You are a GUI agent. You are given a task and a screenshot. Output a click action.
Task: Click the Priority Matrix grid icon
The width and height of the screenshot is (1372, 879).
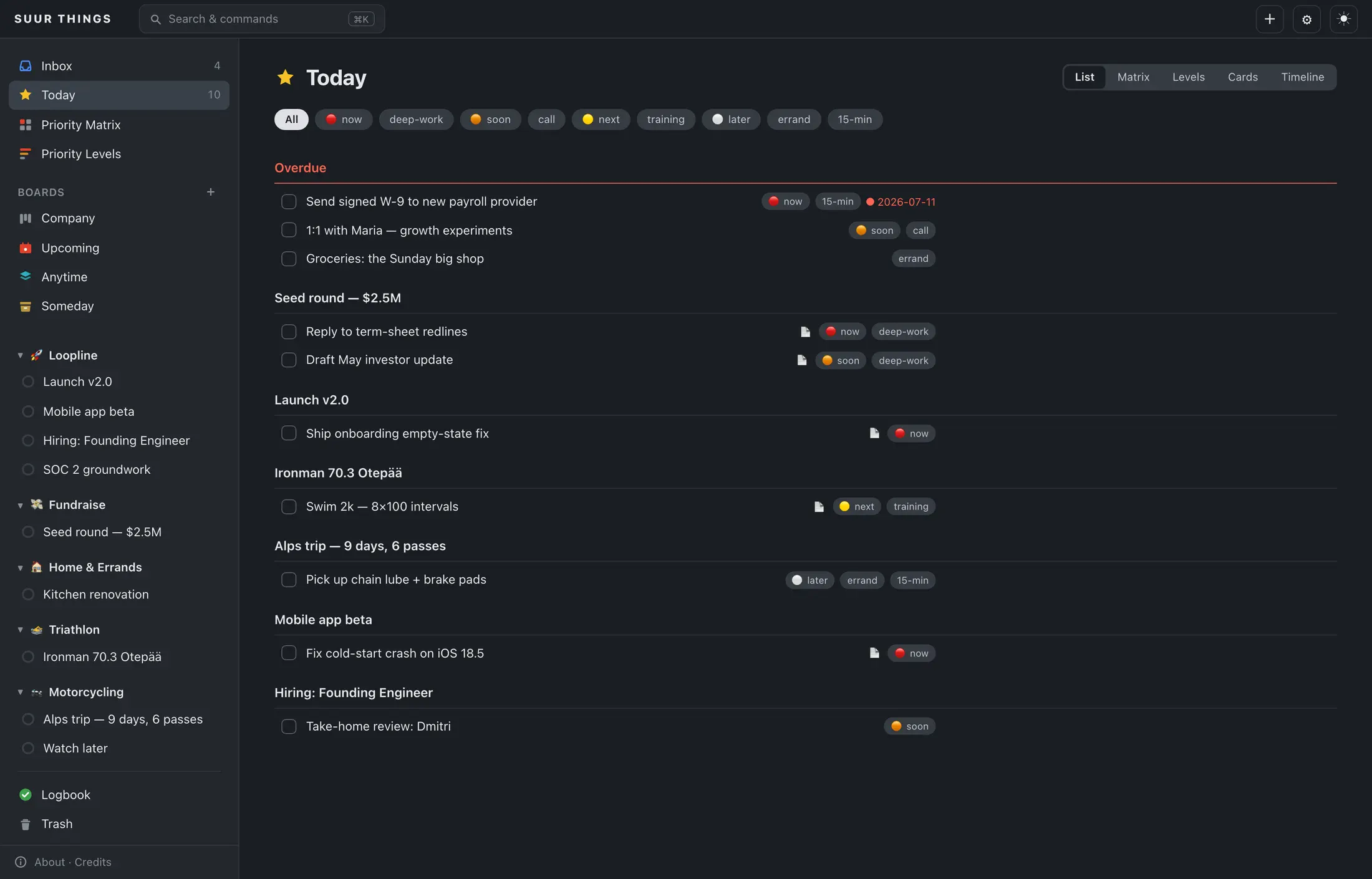26,125
